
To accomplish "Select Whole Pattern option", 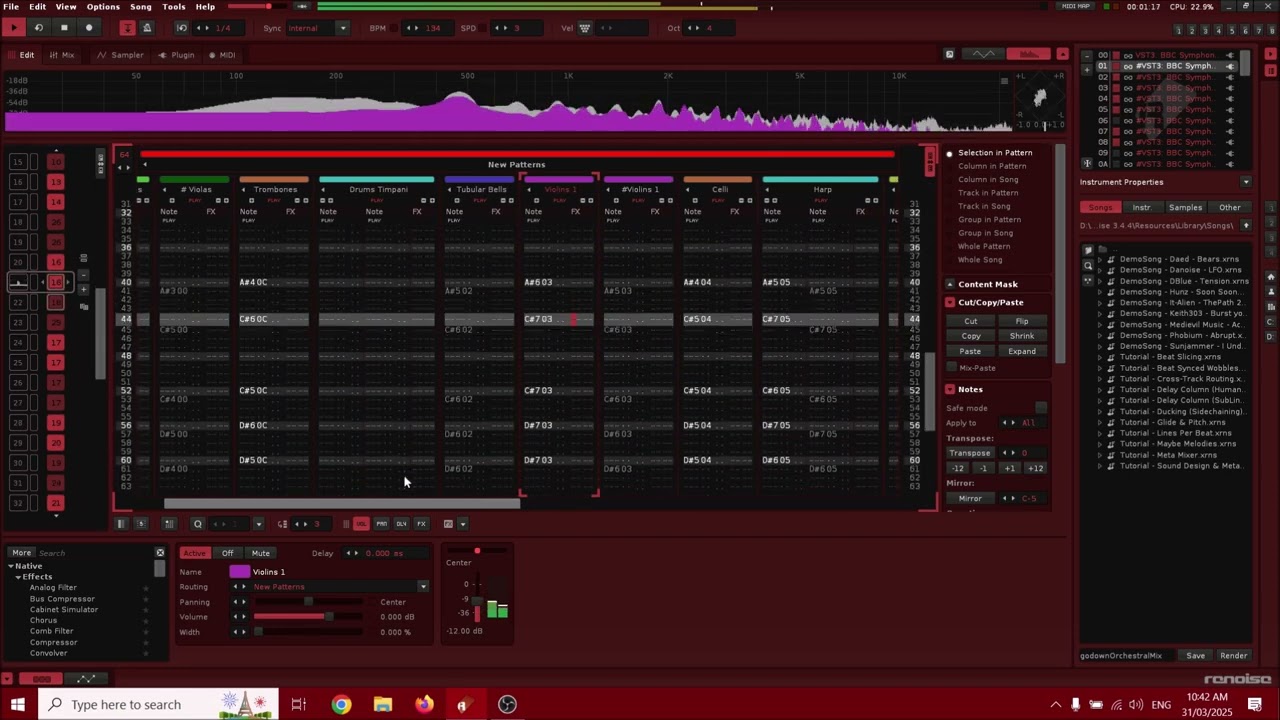I will pos(984,246).
